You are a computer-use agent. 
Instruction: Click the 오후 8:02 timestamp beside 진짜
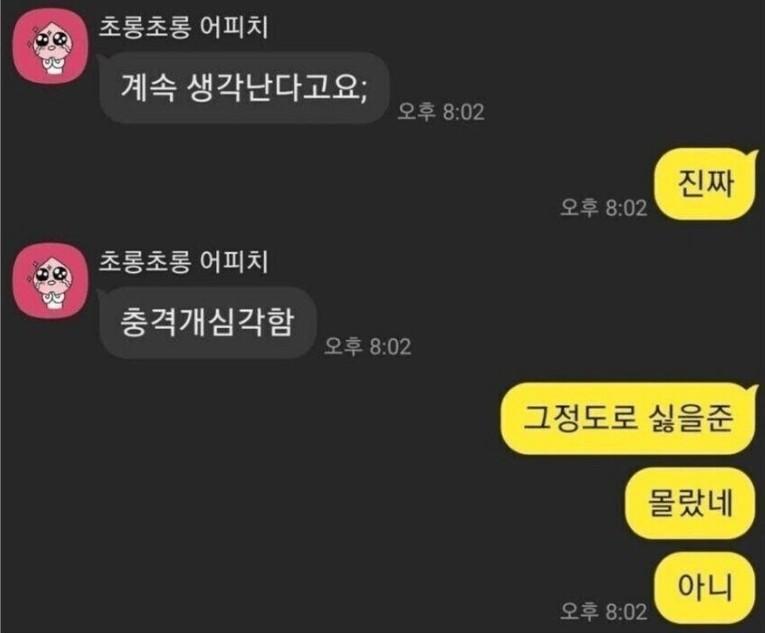604,208
